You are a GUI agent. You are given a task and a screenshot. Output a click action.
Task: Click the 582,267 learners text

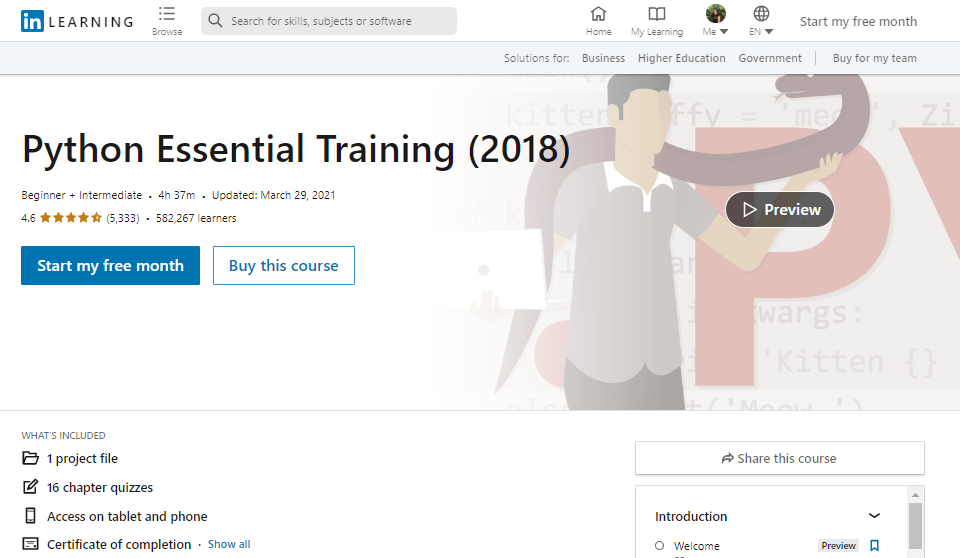pos(196,218)
